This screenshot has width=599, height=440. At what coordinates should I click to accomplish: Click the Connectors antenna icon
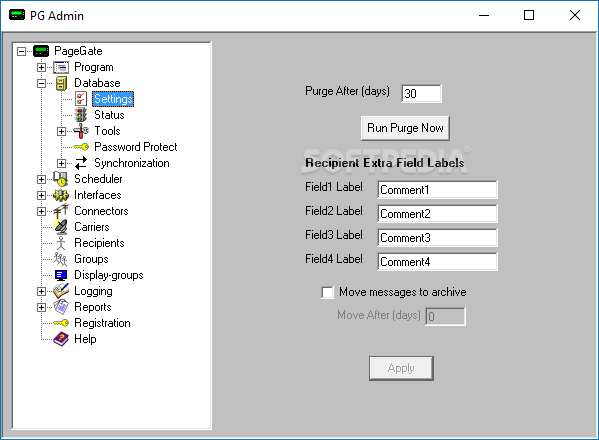[x=61, y=211]
